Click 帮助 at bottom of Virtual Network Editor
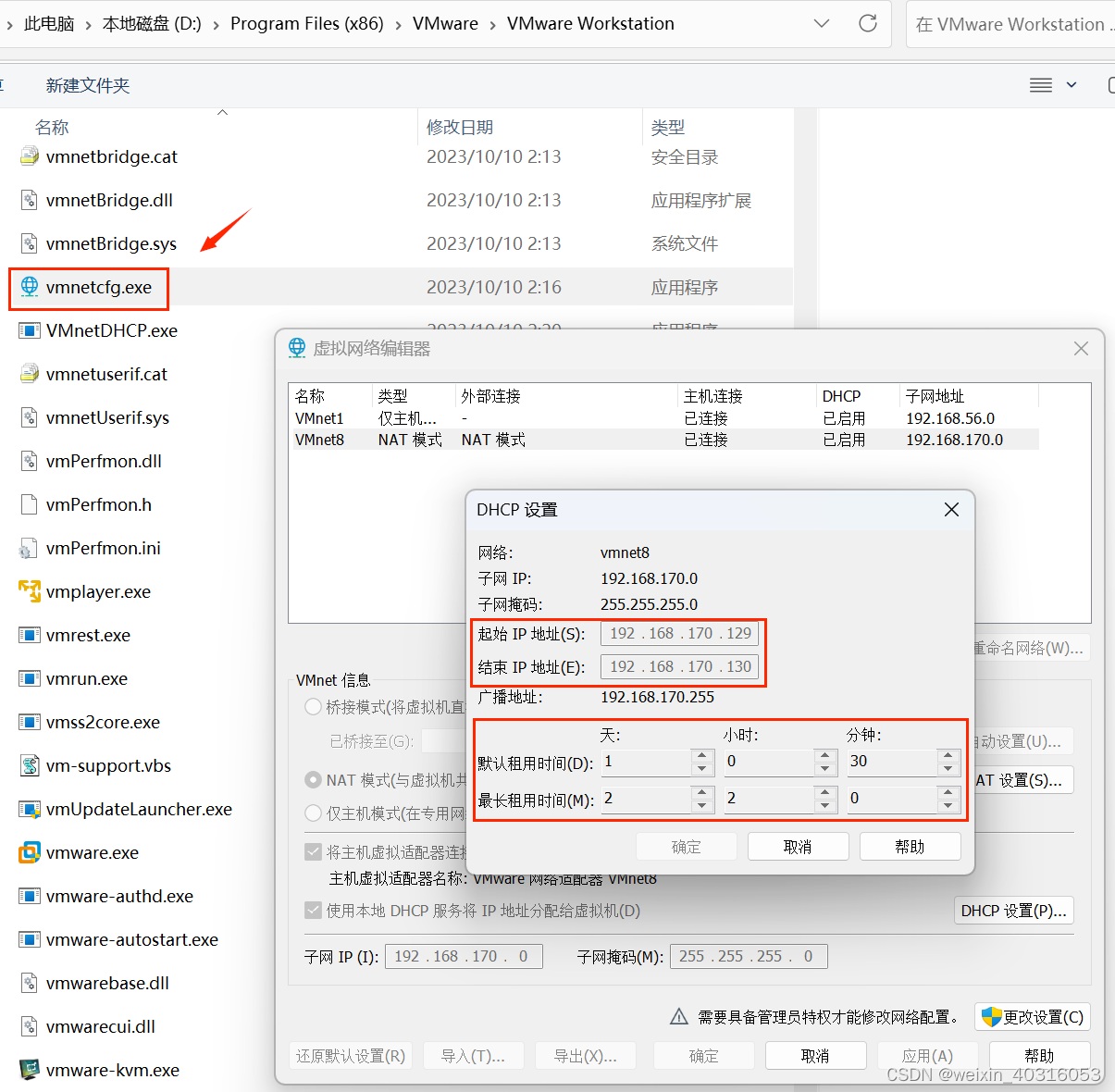Viewport: 1115px width, 1092px height. pyautogui.click(x=1039, y=1056)
